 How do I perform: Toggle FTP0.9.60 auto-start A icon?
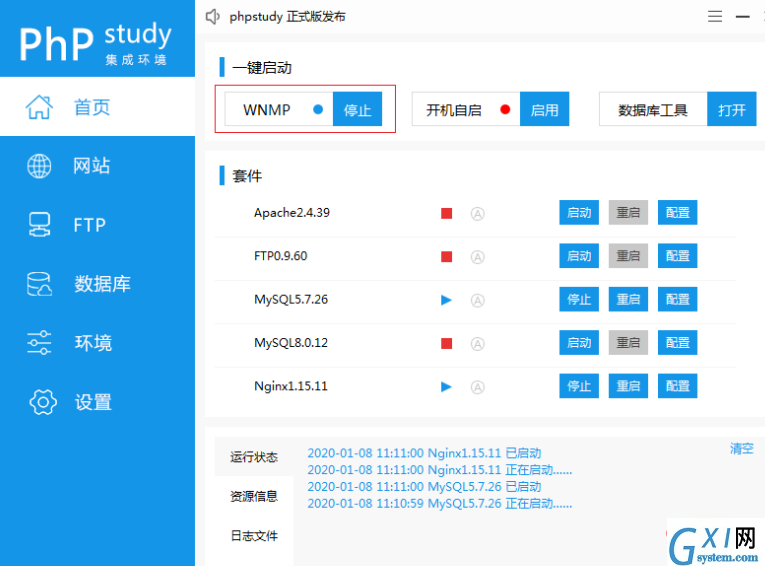[x=478, y=257]
